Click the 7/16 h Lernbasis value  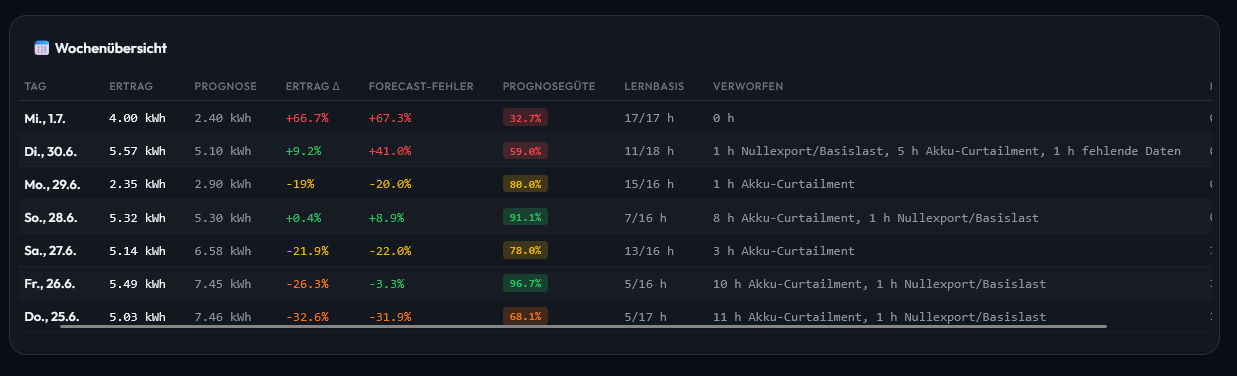(645, 217)
